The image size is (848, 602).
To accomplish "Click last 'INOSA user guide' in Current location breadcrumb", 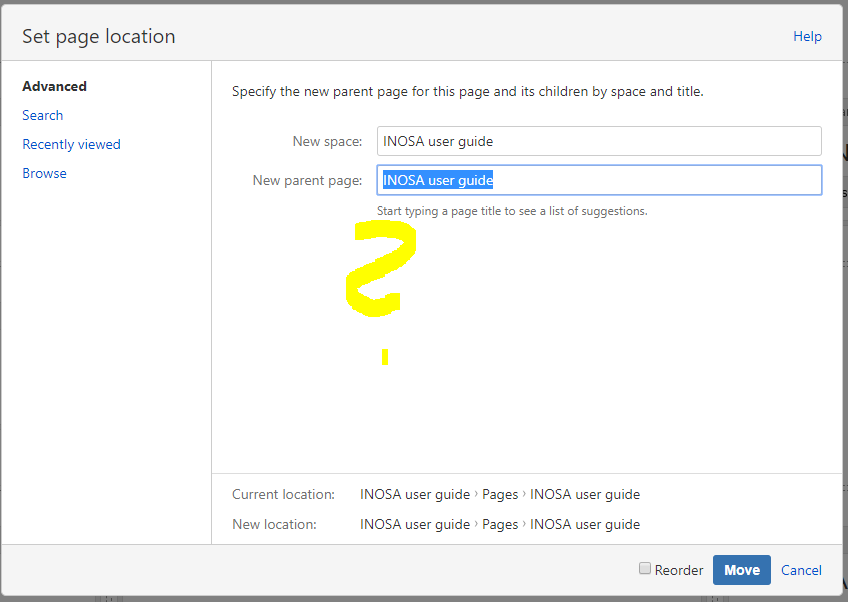I will click(x=585, y=494).
